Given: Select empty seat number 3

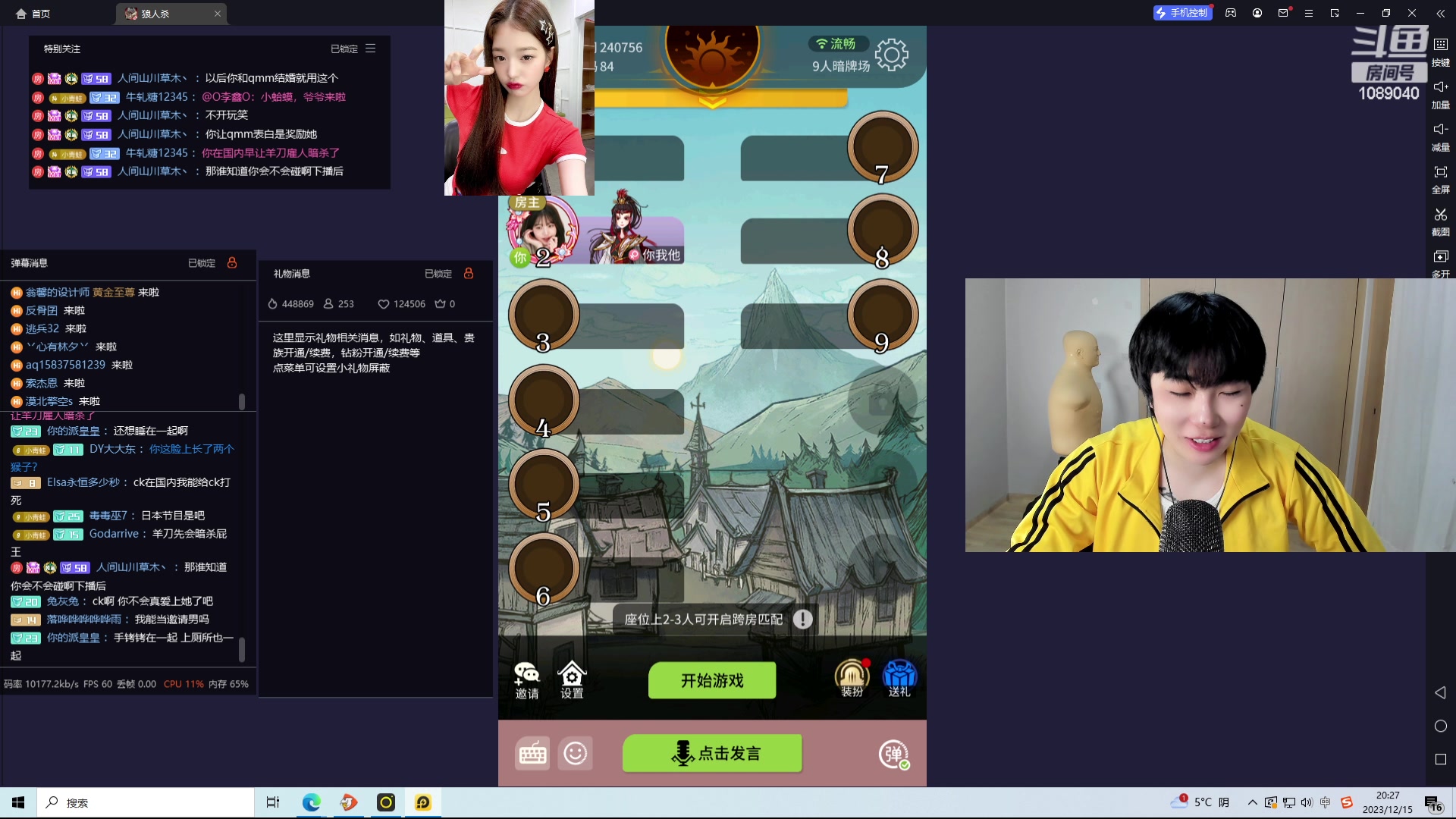Looking at the screenshot, I should coord(544,315).
